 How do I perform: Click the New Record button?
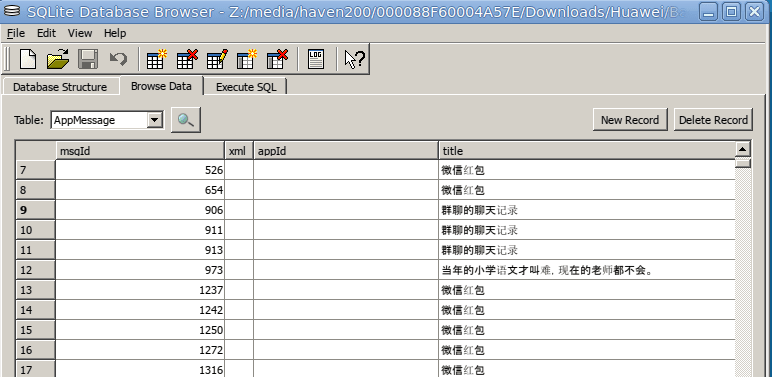click(630, 120)
